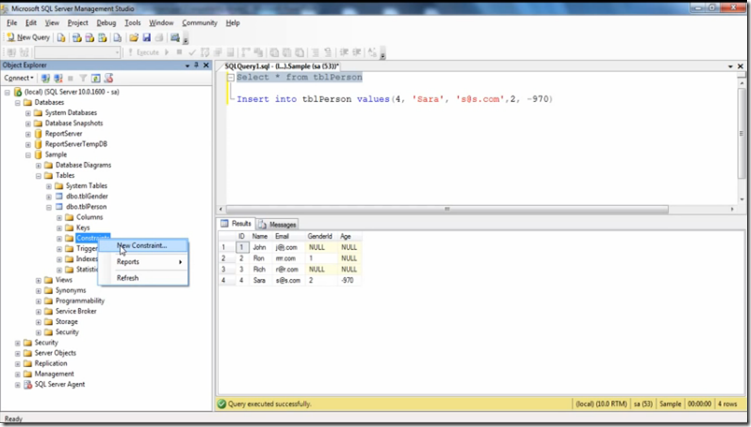Image resolution: width=751 pixels, height=427 pixels.
Task: Switch to the Messages tab
Action: click(278, 224)
